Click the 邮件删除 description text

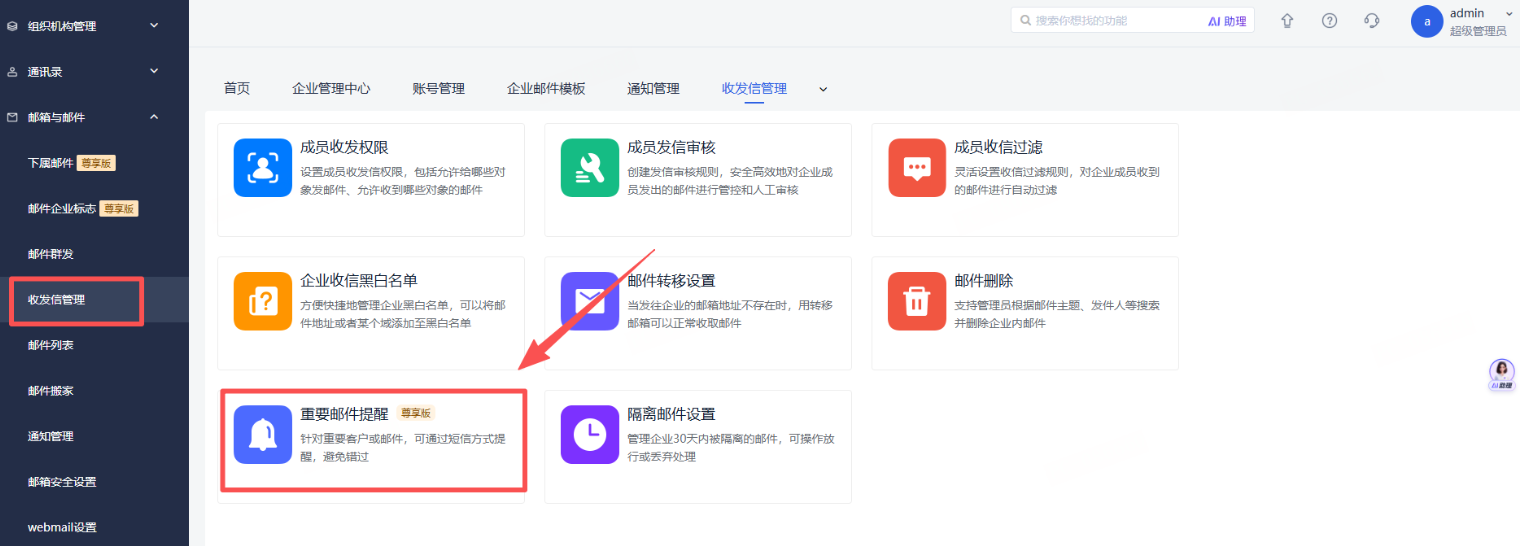(1057, 314)
